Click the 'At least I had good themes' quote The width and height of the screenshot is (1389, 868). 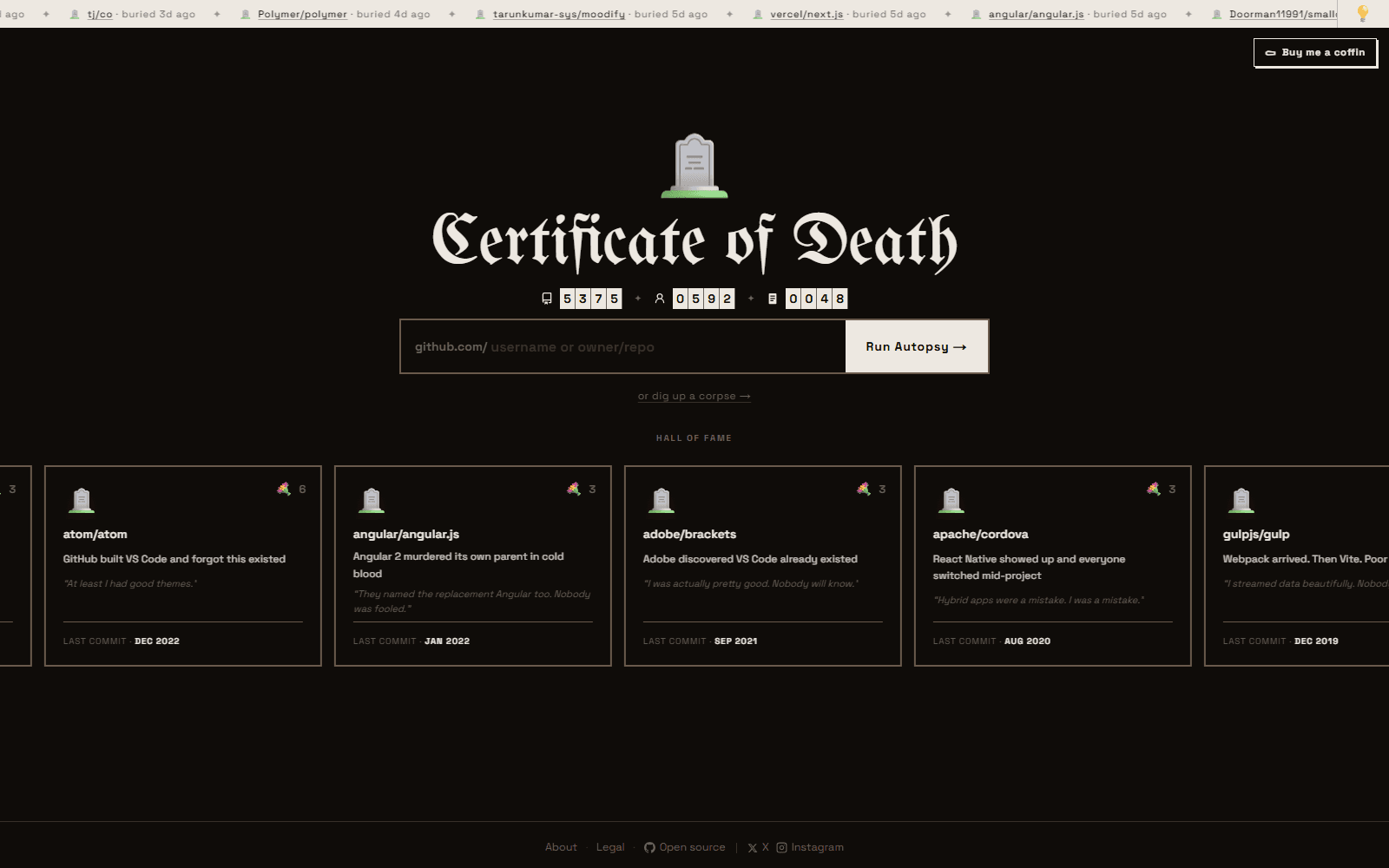coord(130,583)
